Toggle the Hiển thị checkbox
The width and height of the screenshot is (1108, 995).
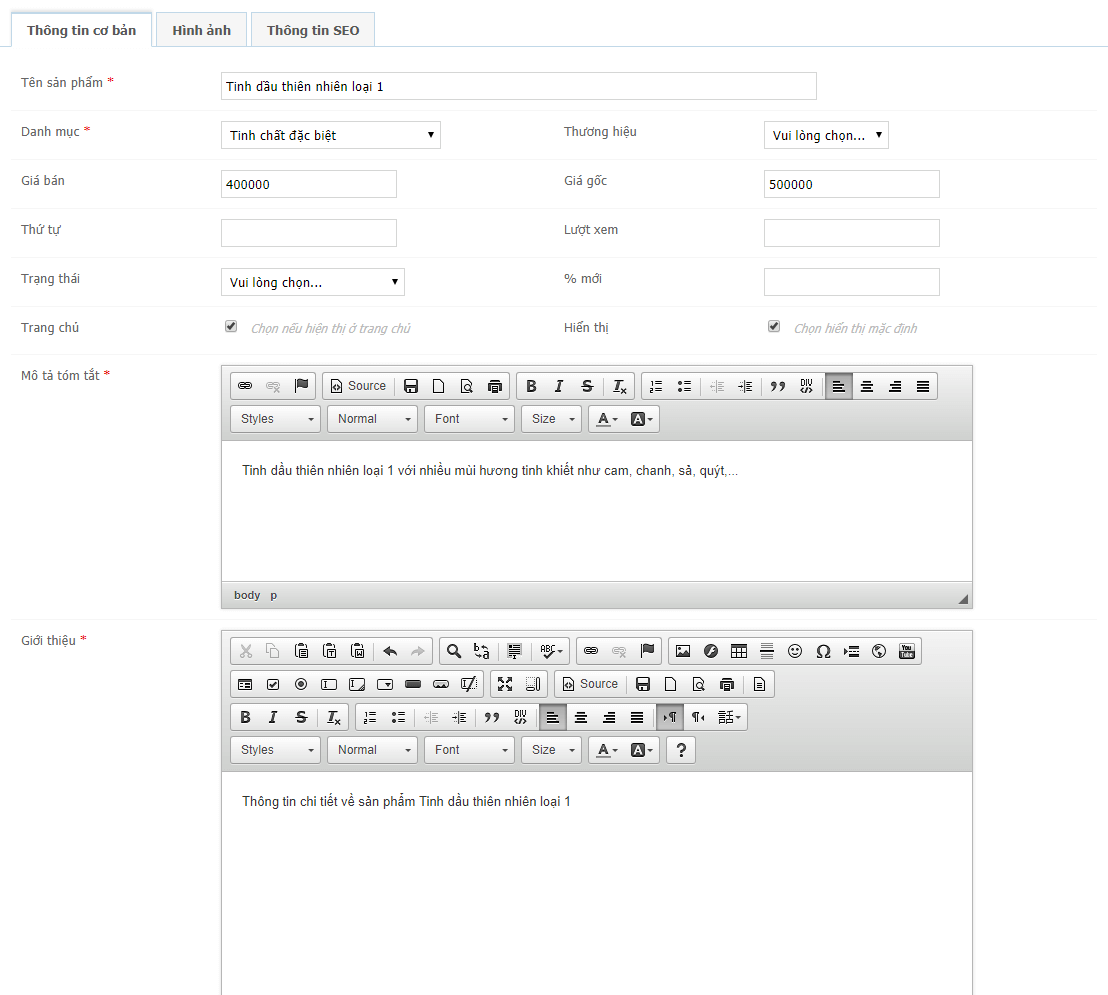point(774,326)
